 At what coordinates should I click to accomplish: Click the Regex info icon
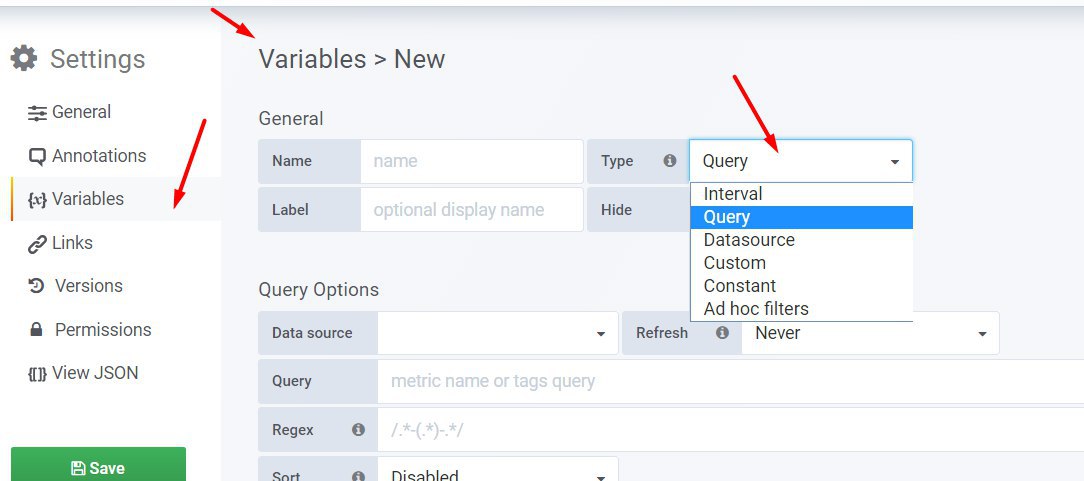pyautogui.click(x=358, y=429)
